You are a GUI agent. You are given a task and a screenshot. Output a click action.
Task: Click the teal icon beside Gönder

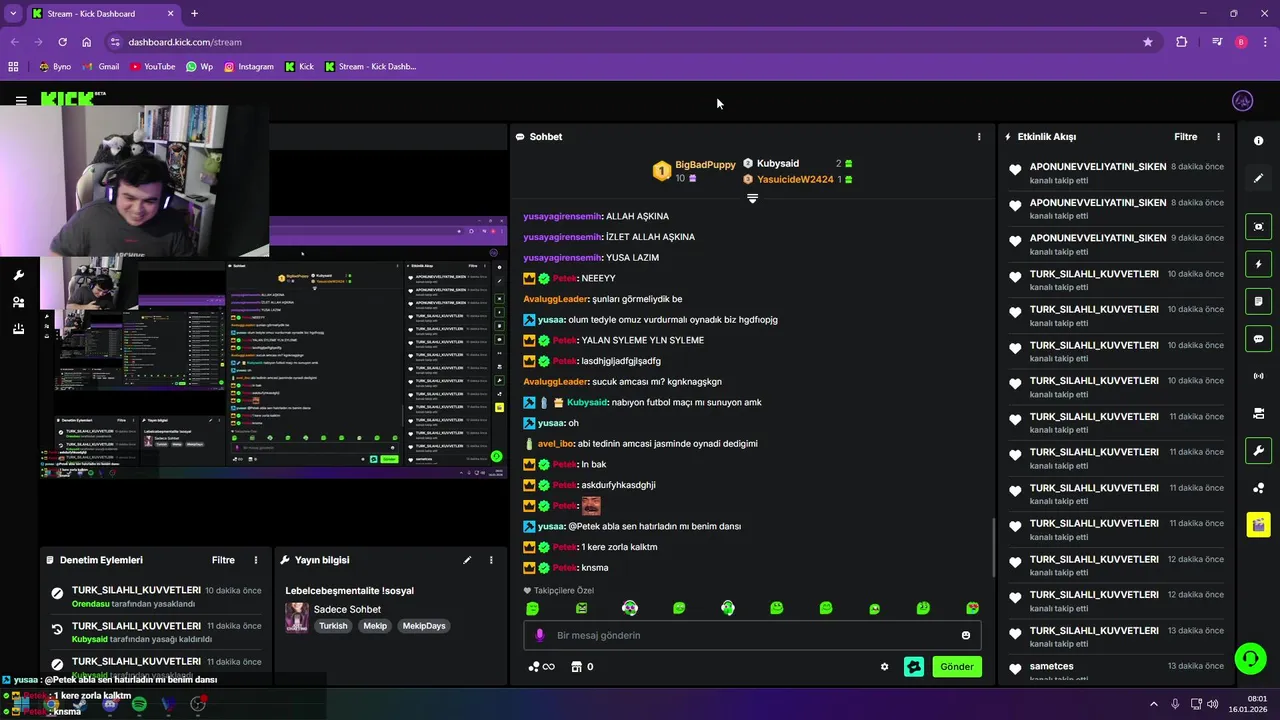[x=913, y=667]
